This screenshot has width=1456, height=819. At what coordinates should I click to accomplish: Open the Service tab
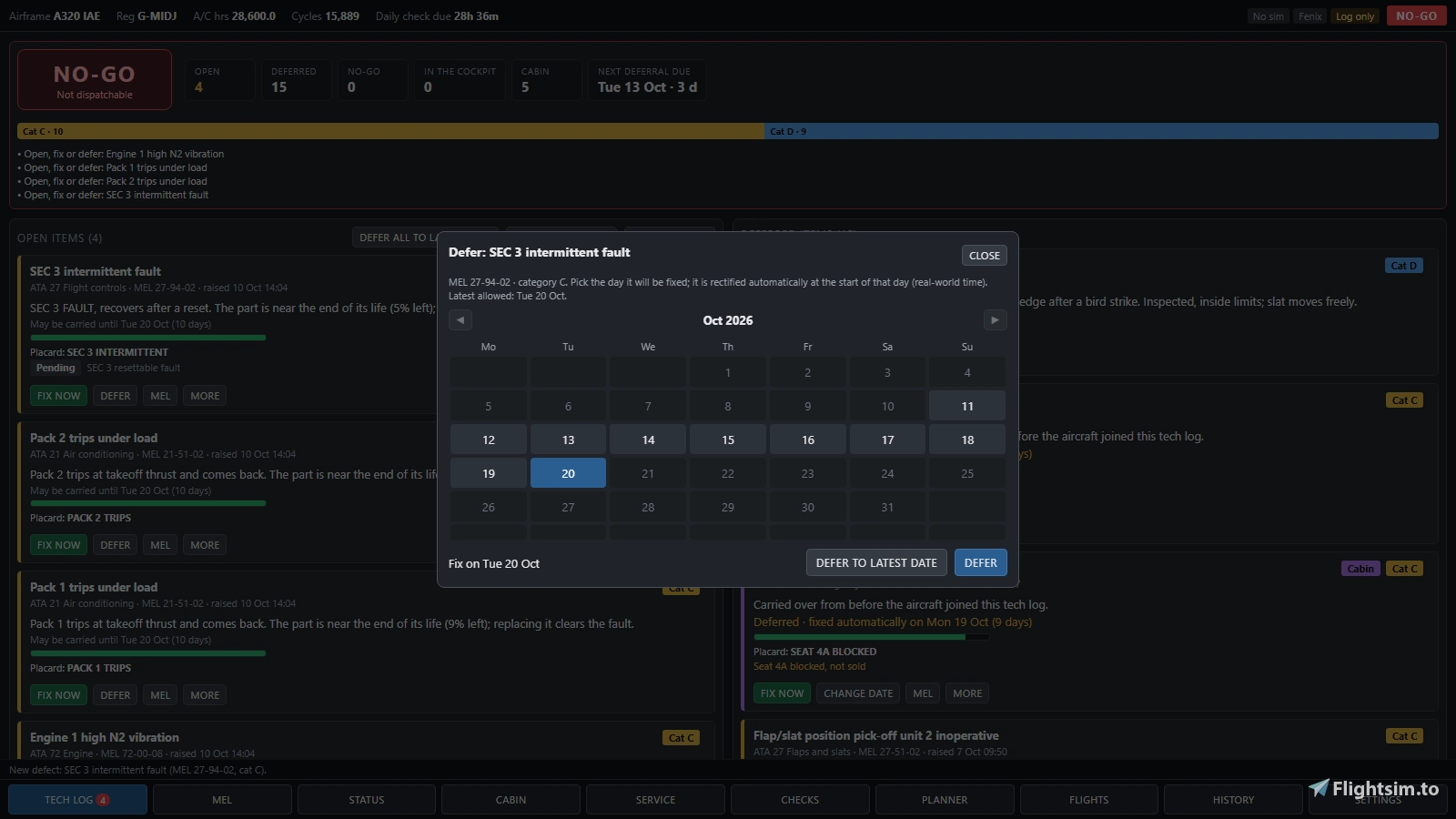(655, 800)
